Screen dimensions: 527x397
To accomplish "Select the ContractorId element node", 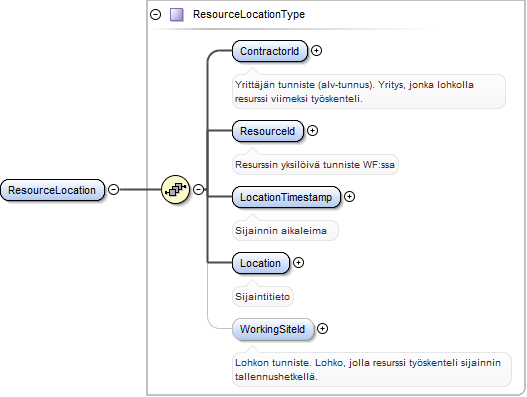I will tap(270, 51).
